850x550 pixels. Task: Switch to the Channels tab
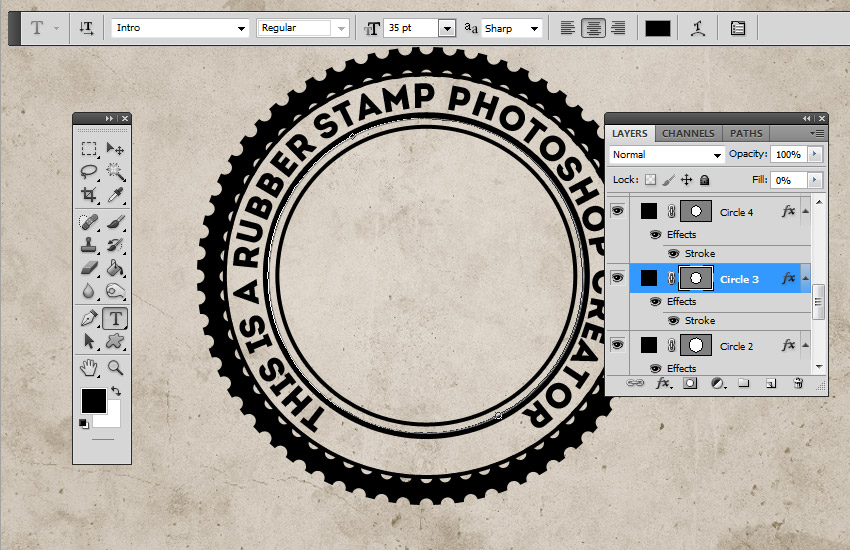(688, 133)
